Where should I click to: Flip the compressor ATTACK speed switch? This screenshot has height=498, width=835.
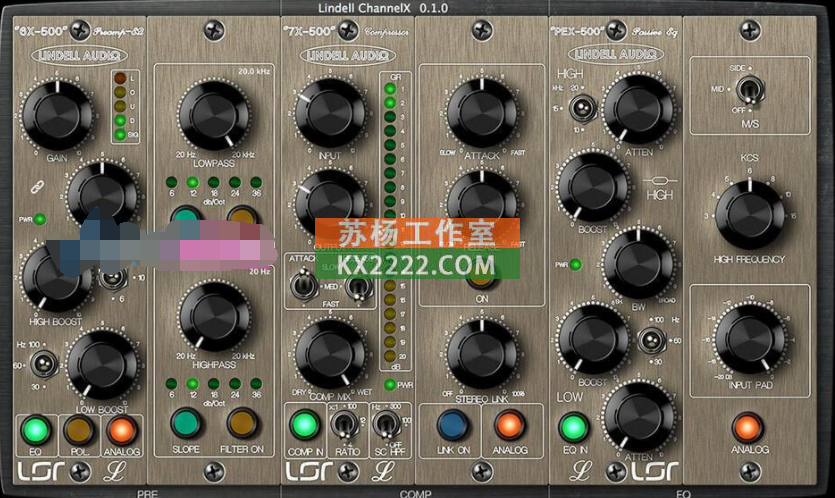(302, 285)
